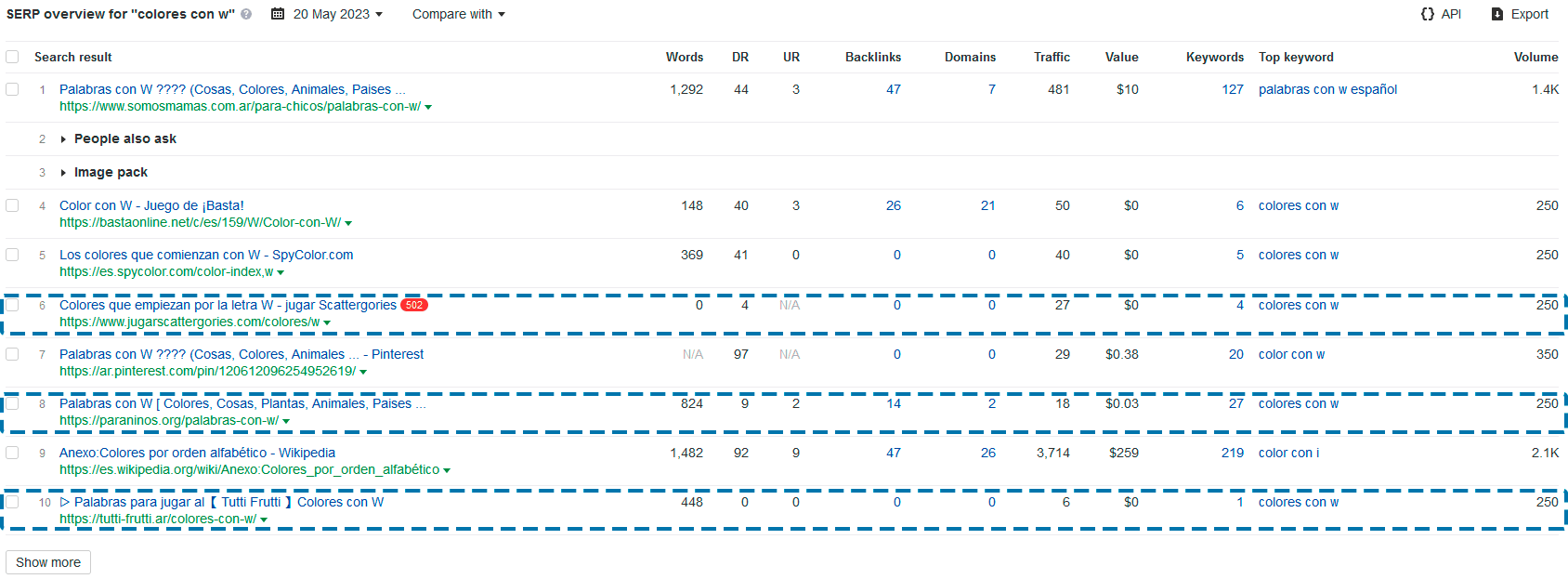Open URL dropdown arrow for tutti-frutti.ar
Image resolution: width=1568 pixels, height=579 pixels.
264,520
